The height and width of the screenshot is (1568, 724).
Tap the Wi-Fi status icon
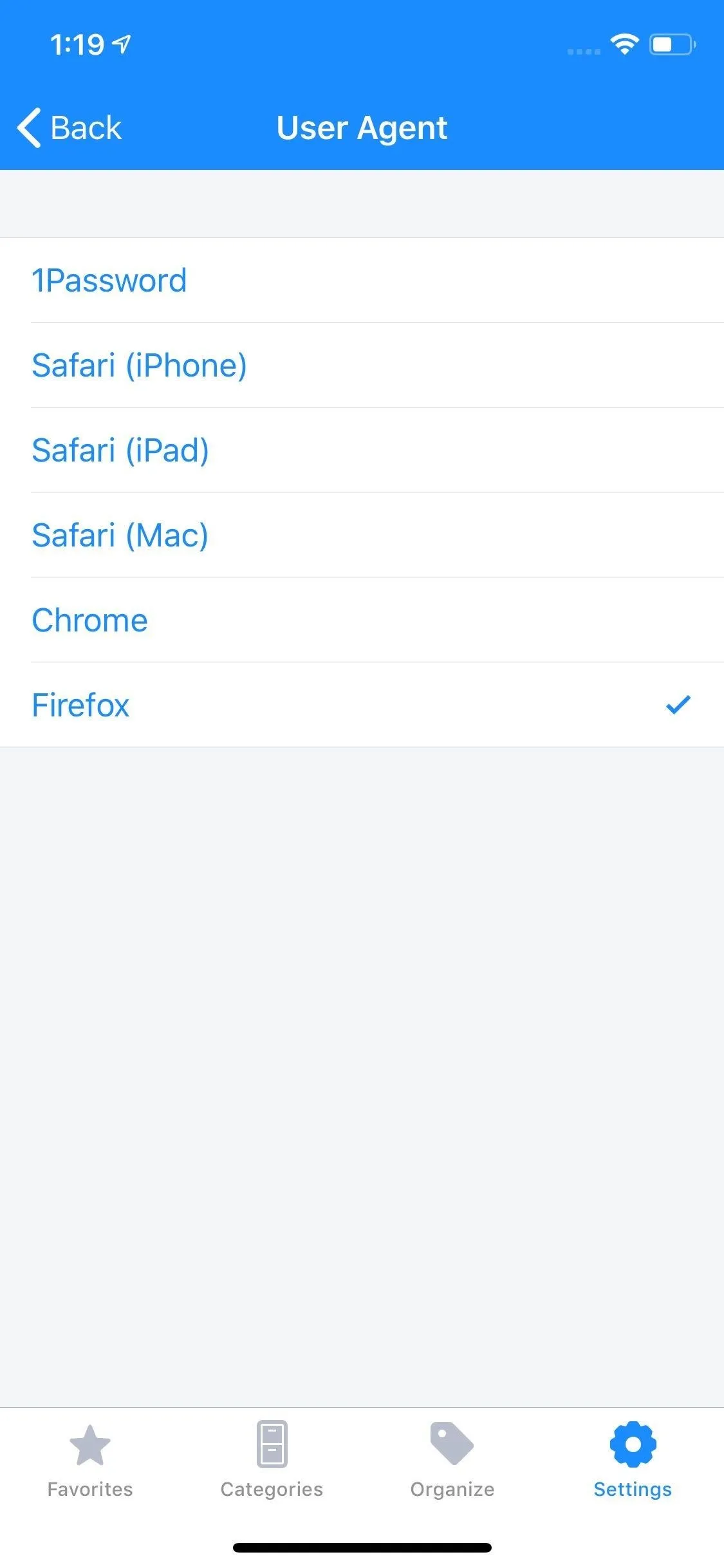(624, 44)
